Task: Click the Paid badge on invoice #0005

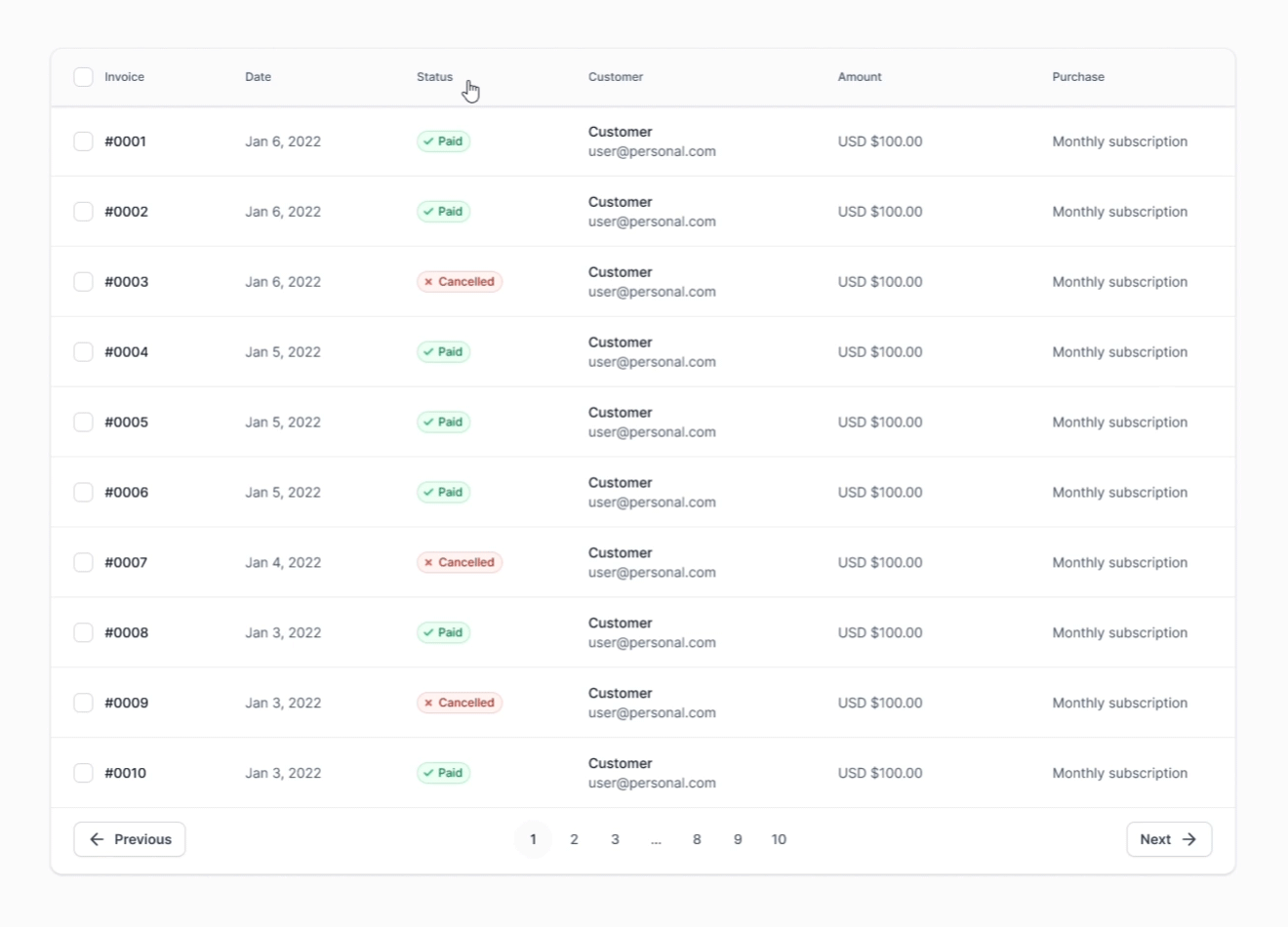Action: pyautogui.click(x=444, y=423)
